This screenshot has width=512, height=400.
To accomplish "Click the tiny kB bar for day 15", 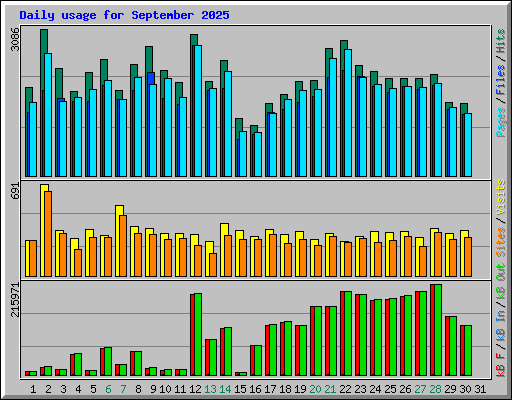I will point(243,374).
